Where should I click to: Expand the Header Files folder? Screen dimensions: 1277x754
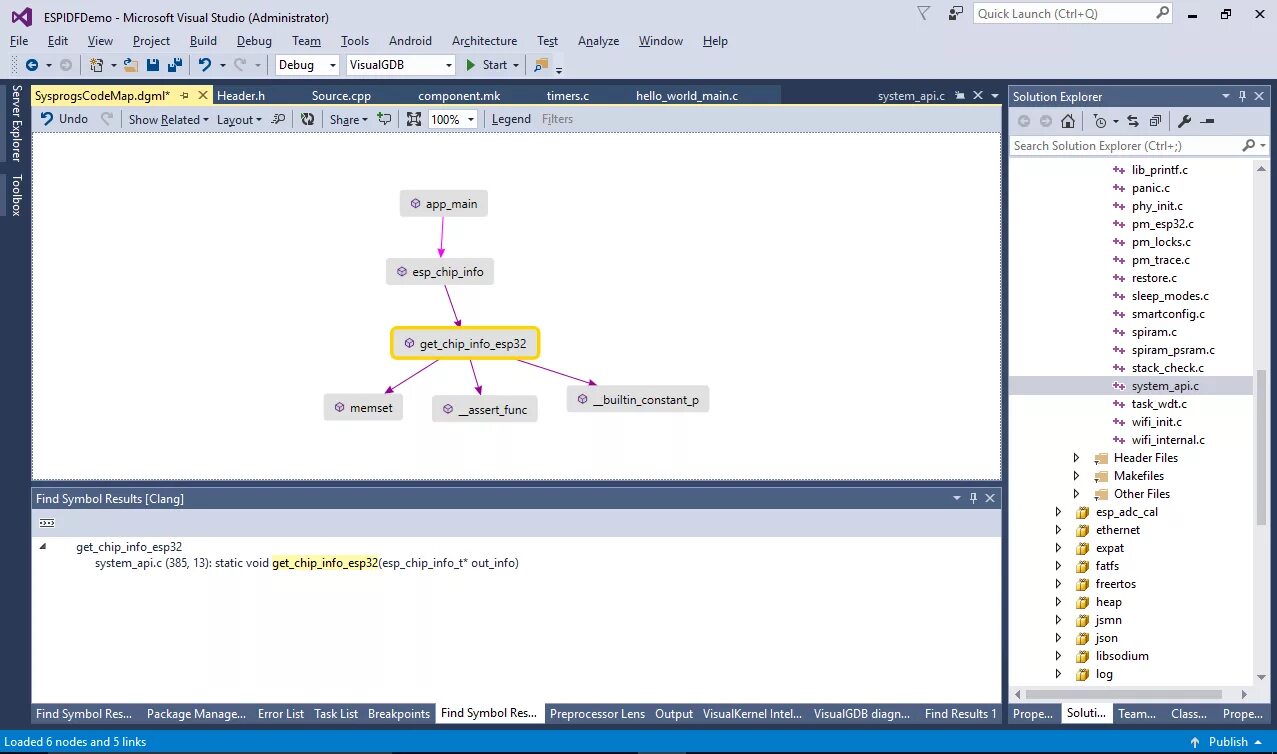tap(1076, 458)
